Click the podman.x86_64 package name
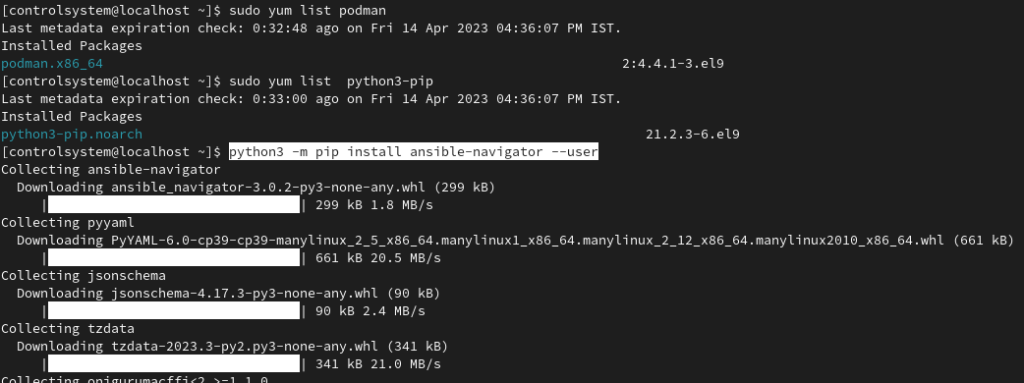 [52, 64]
